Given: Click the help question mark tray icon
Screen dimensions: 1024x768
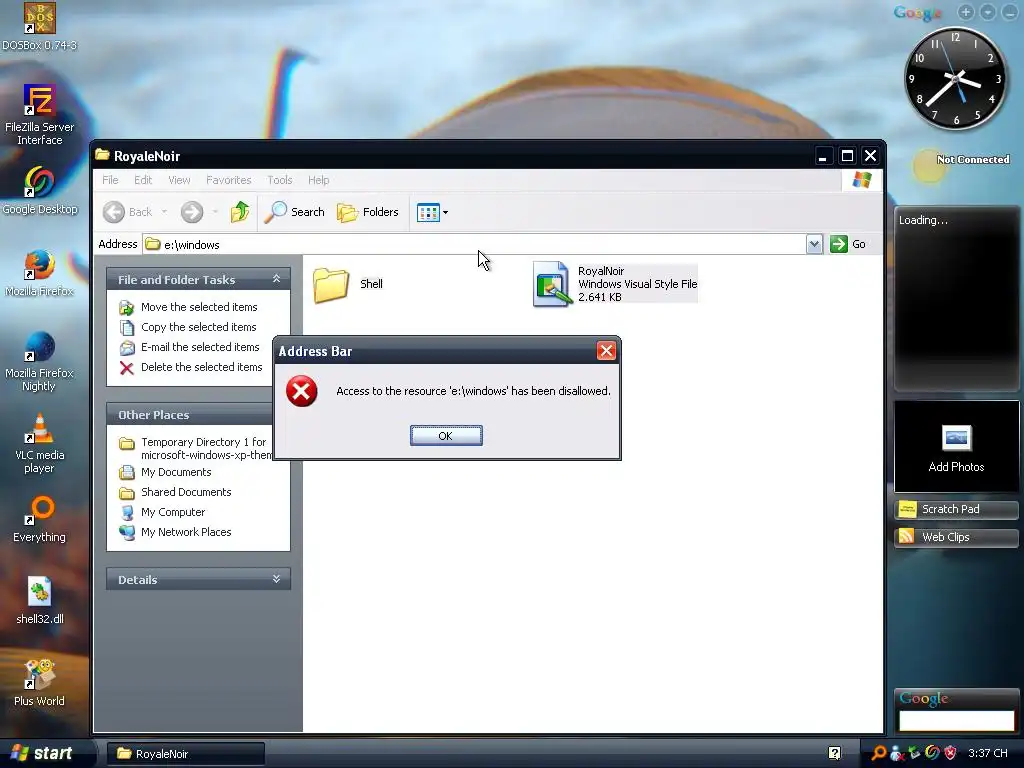Looking at the screenshot, I should (835, 753).
